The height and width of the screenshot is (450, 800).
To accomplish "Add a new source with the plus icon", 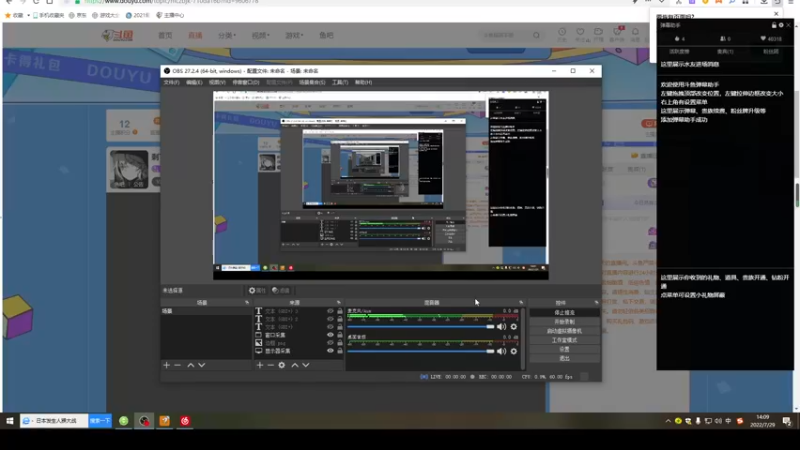I will click(260, 365).
